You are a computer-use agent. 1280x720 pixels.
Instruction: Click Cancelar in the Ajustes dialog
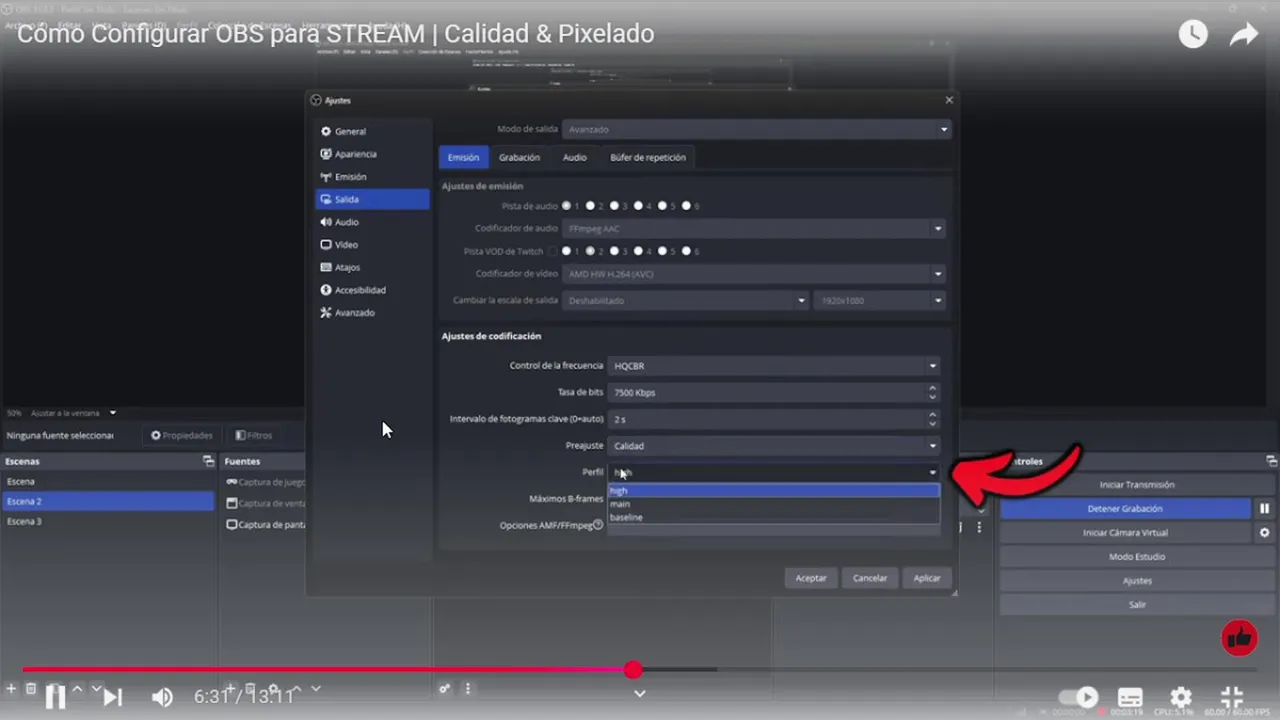click(870, 578)
